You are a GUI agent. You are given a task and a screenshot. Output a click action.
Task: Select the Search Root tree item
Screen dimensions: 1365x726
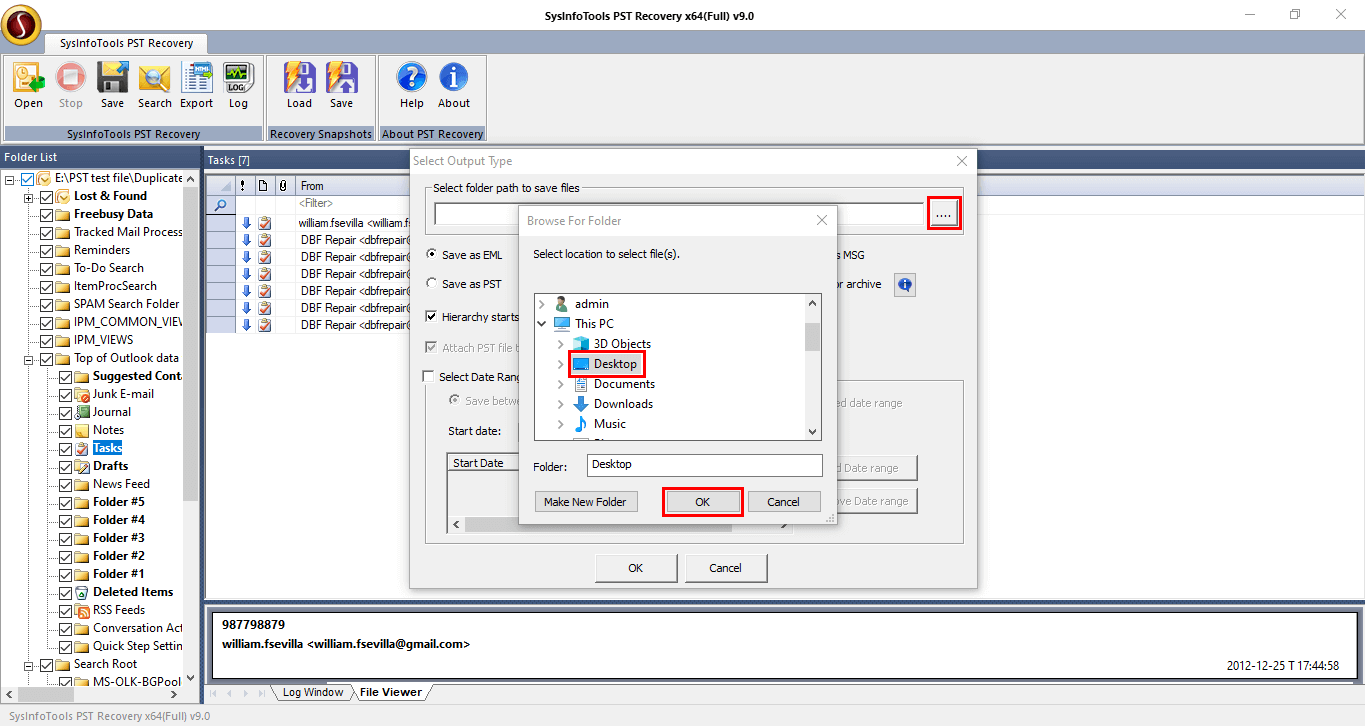pos(105,664)
